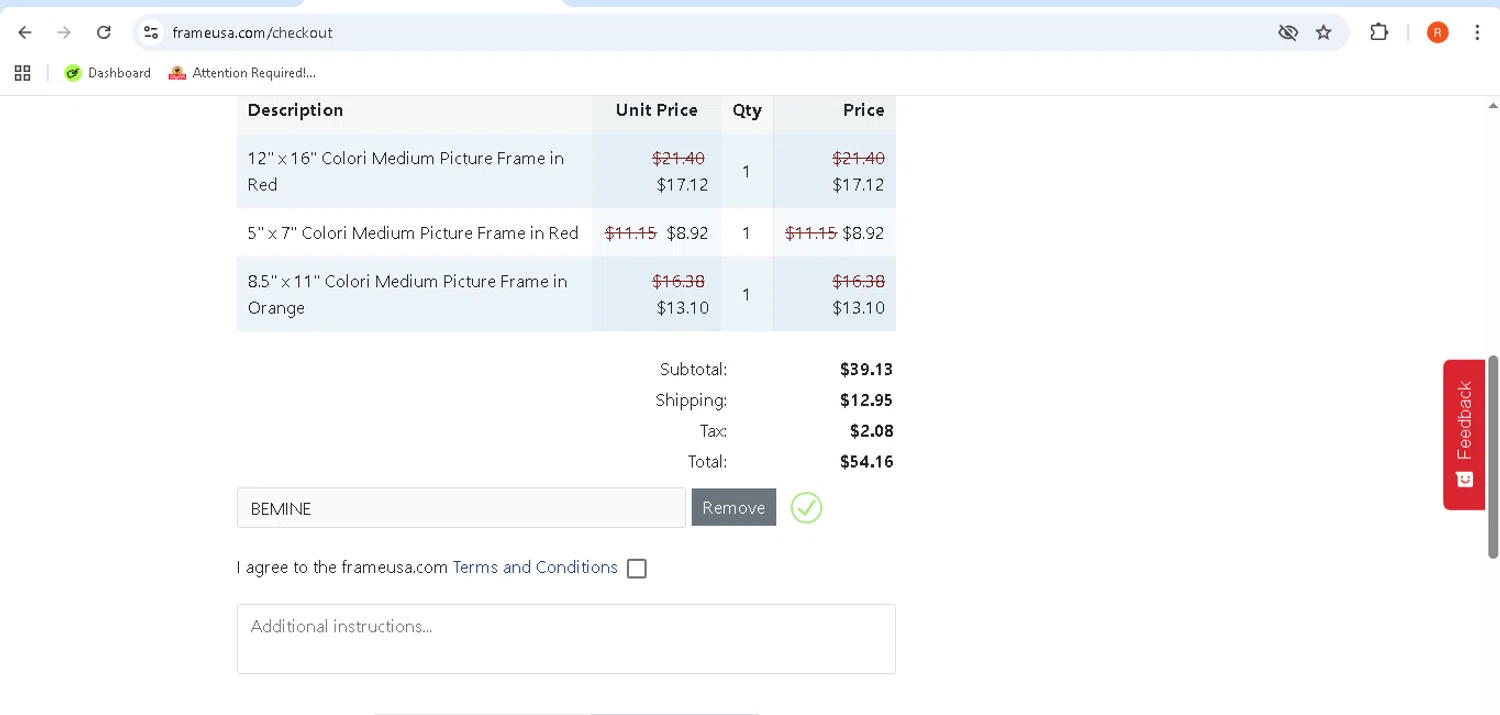Open the Chrome profile avatar
Screen dimensions: 1500x715
click(x=1438, y=32)
